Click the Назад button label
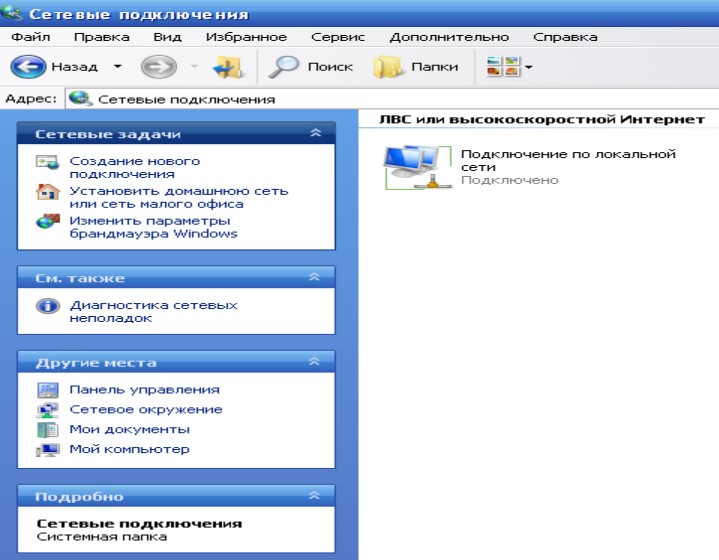This screenshot has width=719, height=560. (74, 67)
